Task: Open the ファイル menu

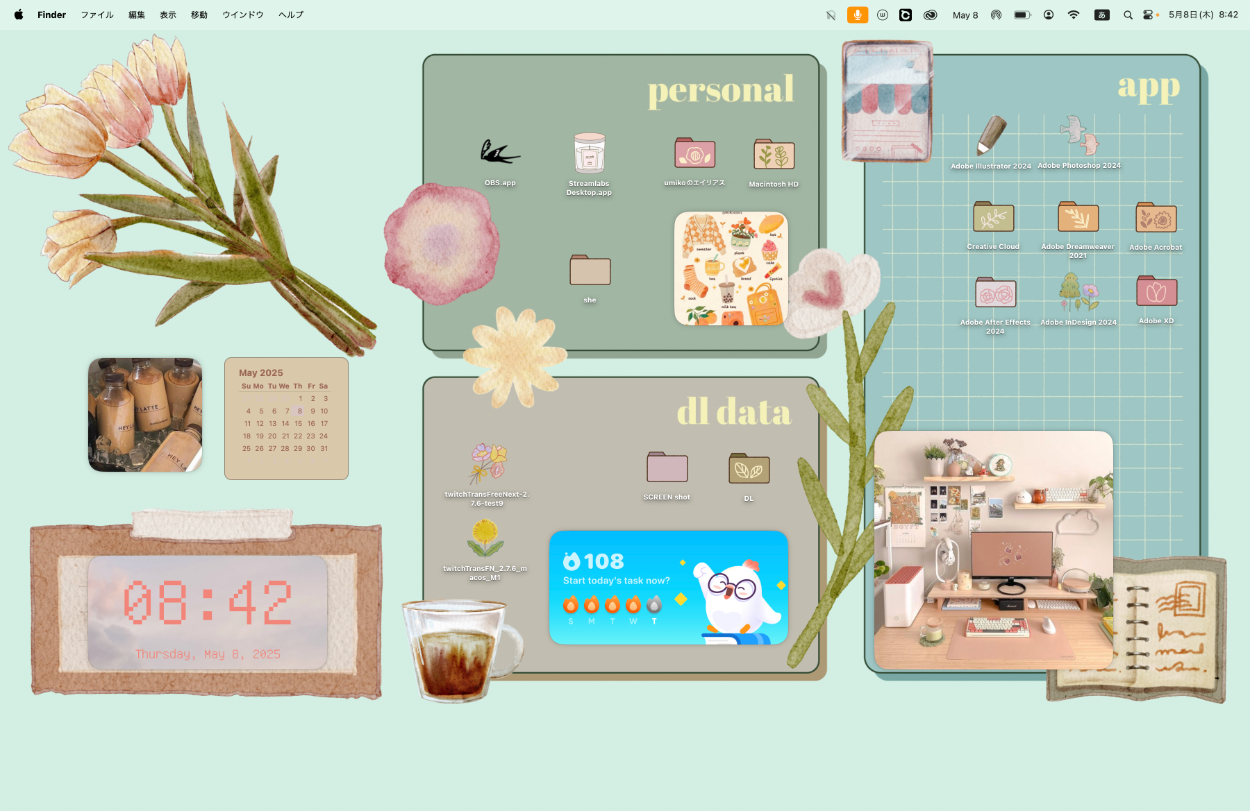Action: pyautogui.click(x=97, y=15)
